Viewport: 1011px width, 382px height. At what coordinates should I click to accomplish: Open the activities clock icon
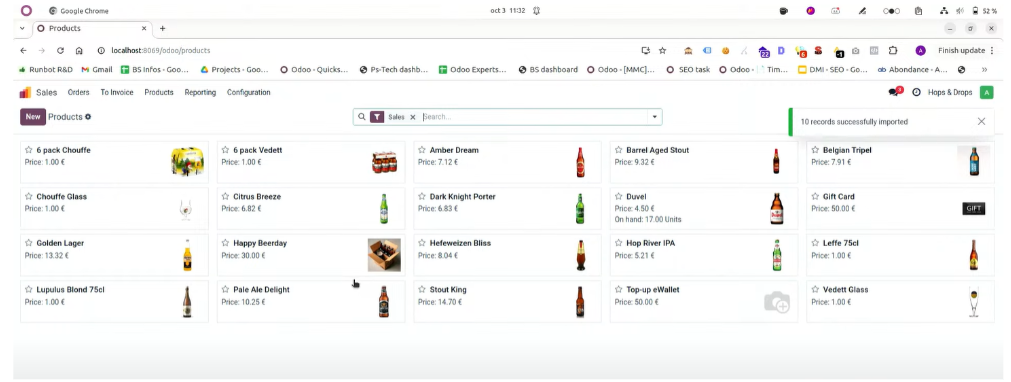coord(916,92)
